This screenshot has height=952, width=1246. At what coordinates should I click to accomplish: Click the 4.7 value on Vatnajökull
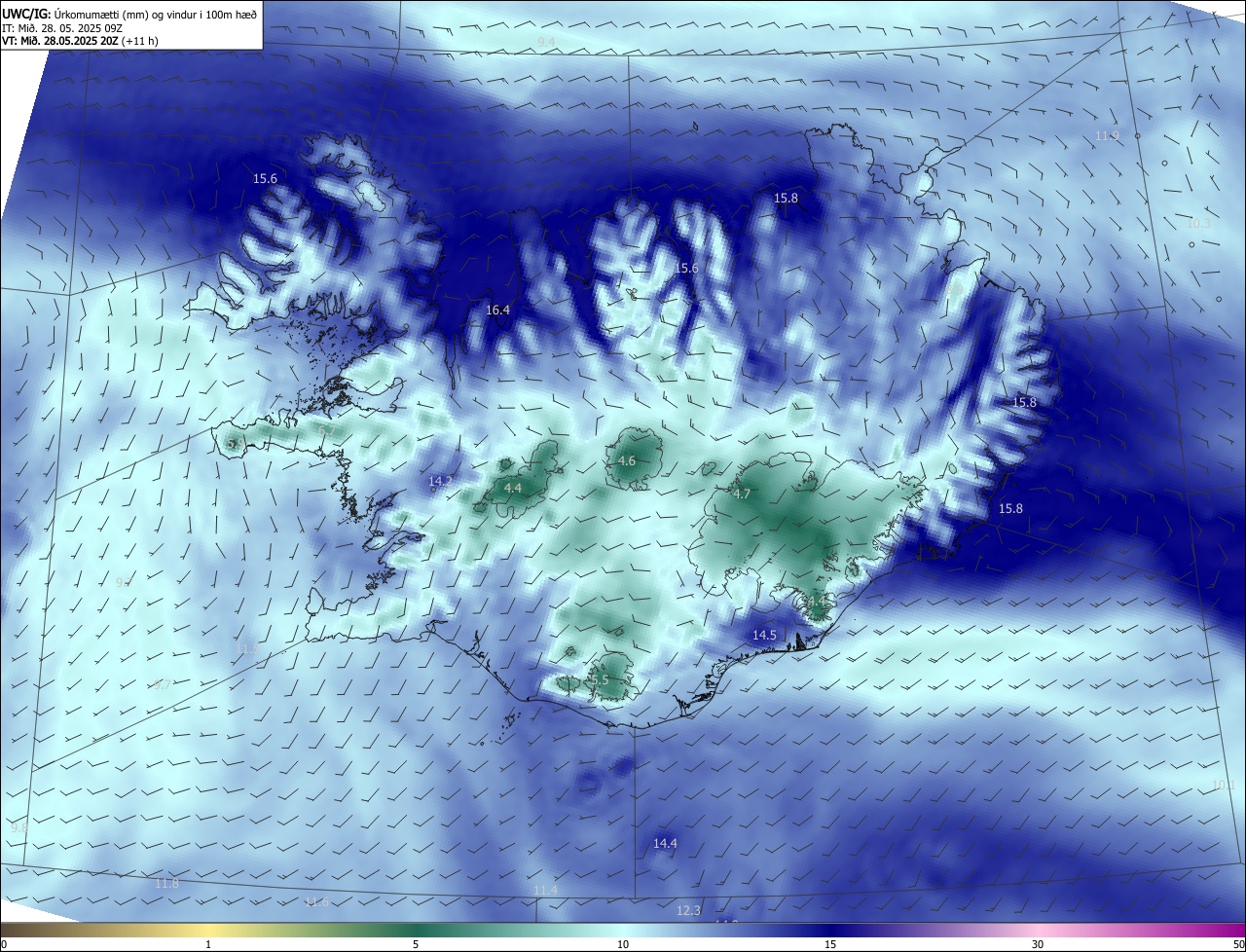click(742, 494)
